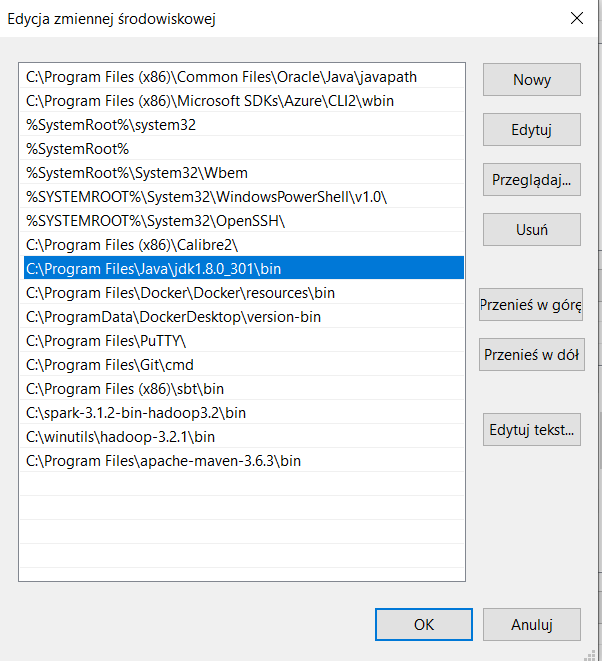
Task: Select the Oracle Java javapath entry
Action: click(x=221, y=77)
